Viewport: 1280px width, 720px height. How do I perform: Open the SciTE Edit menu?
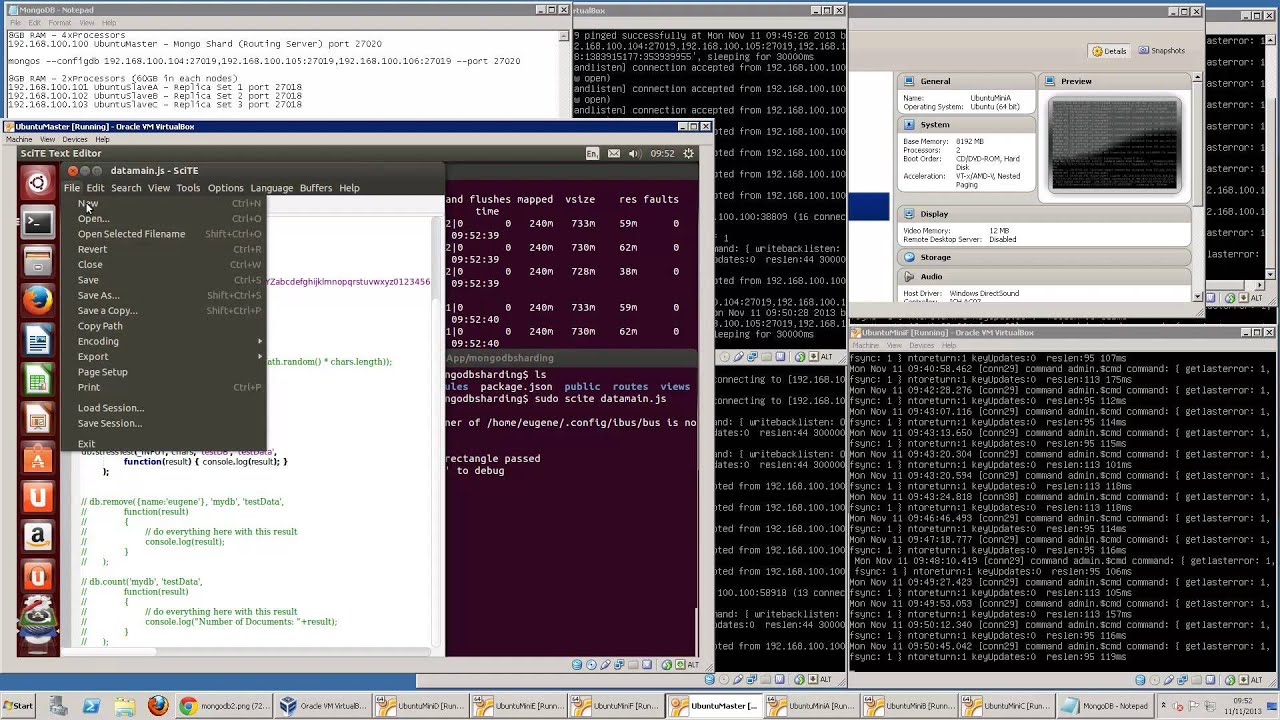click(x=95, y=188)
